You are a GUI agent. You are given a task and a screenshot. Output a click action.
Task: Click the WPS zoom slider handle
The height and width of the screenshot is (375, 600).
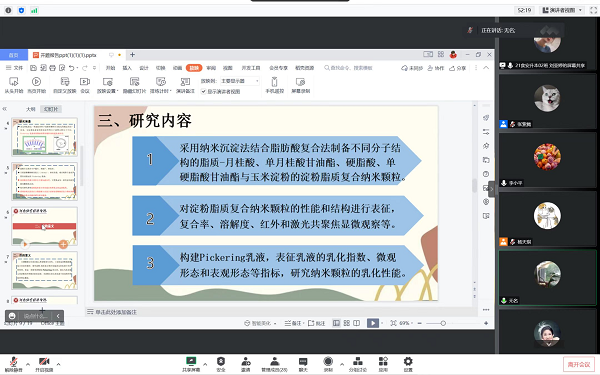click(x=443, y=323)
